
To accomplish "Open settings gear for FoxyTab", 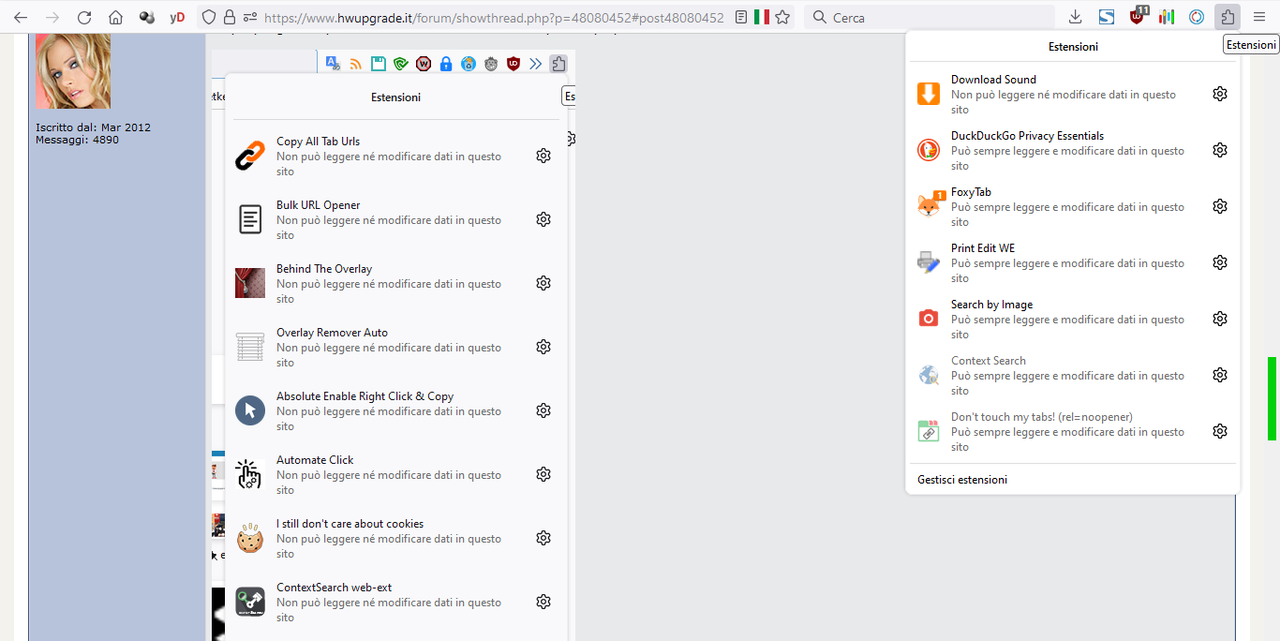I will 1220,206.
